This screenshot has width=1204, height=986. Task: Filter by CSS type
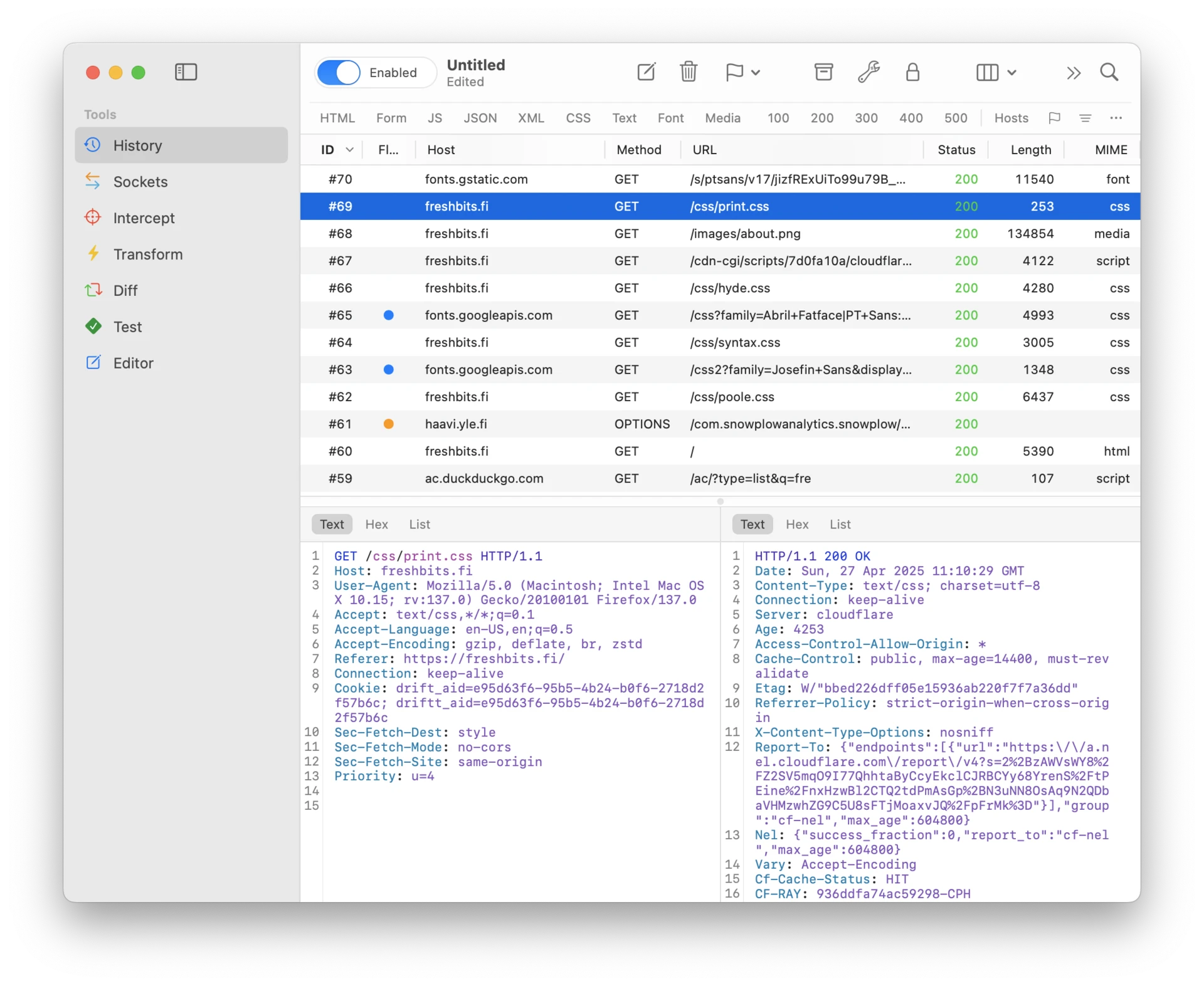578,118
